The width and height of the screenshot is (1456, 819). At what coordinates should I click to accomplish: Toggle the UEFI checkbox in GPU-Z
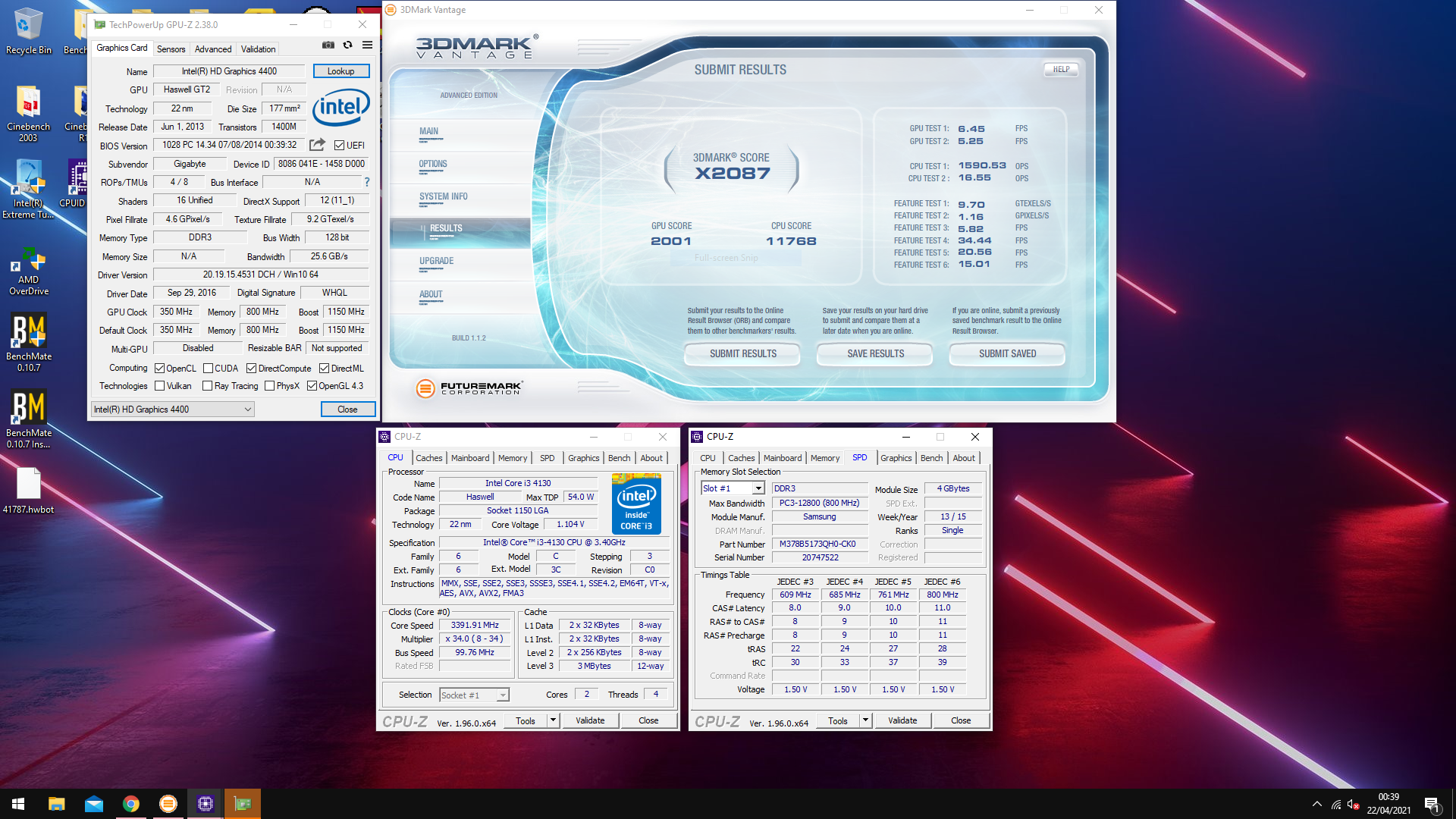(339, 146)
